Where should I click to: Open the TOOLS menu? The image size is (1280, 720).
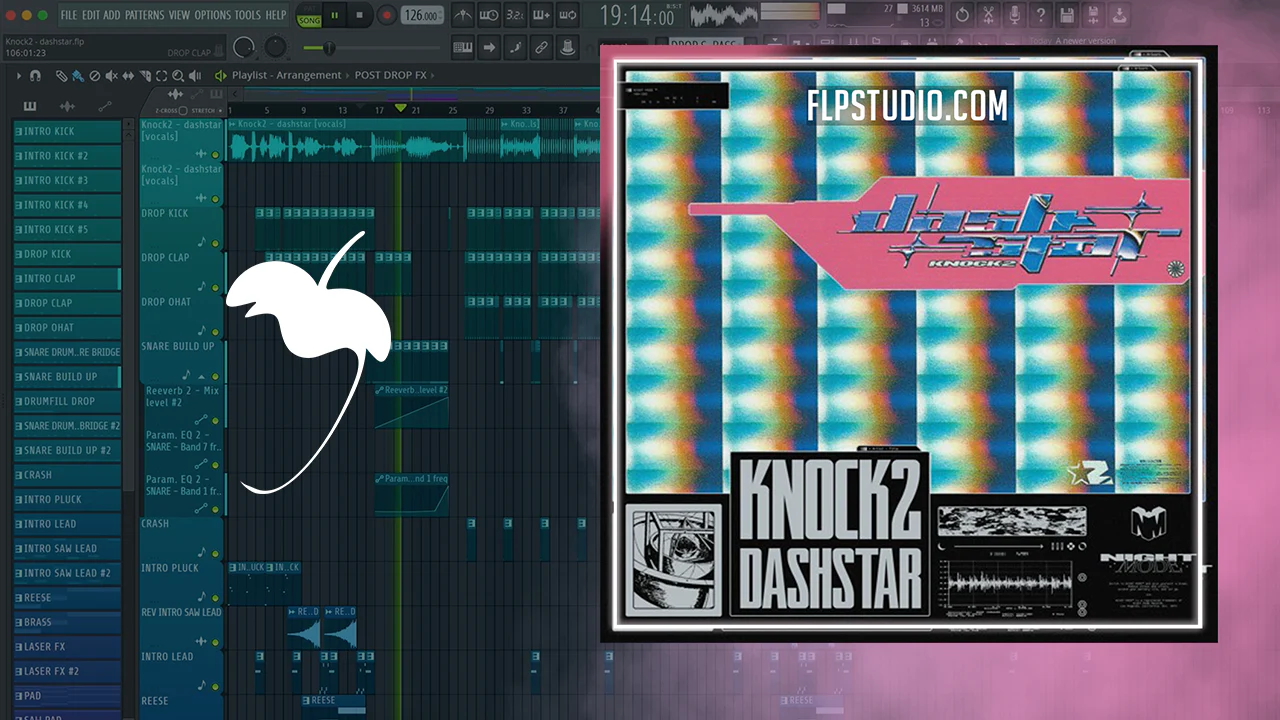(249, 15)
